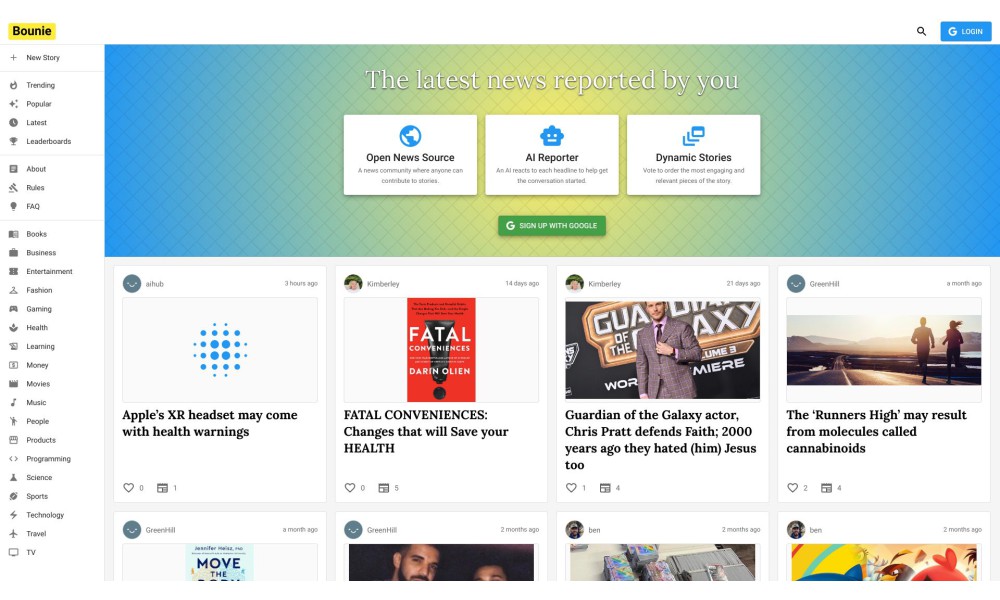Click the Science category icon
Screen dimensions: 1000x600
point(13,477)
